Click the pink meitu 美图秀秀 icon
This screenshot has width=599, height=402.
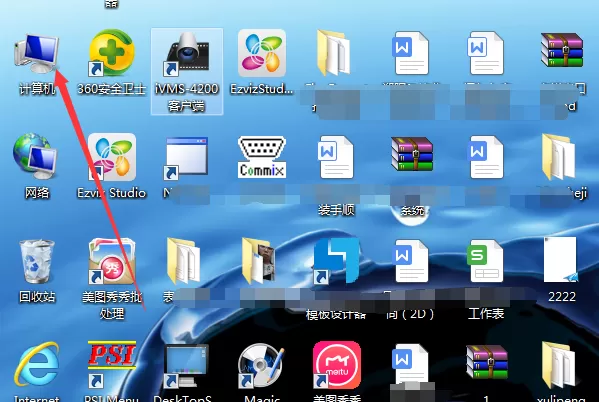pos(337,365)
